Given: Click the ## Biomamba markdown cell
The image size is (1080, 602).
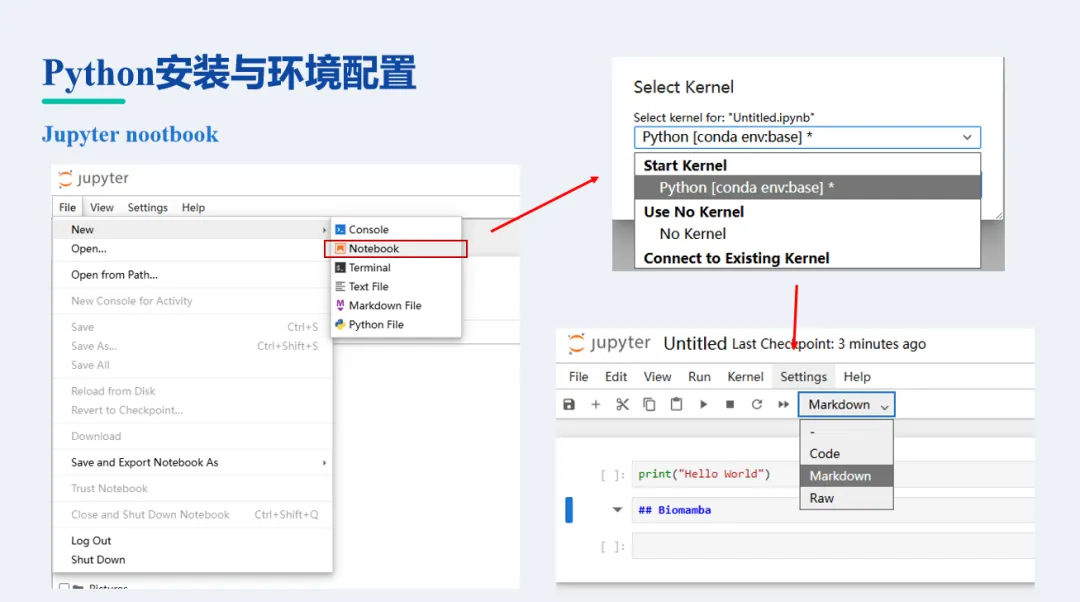Looking at the screenshot, I should click(833, 510).
